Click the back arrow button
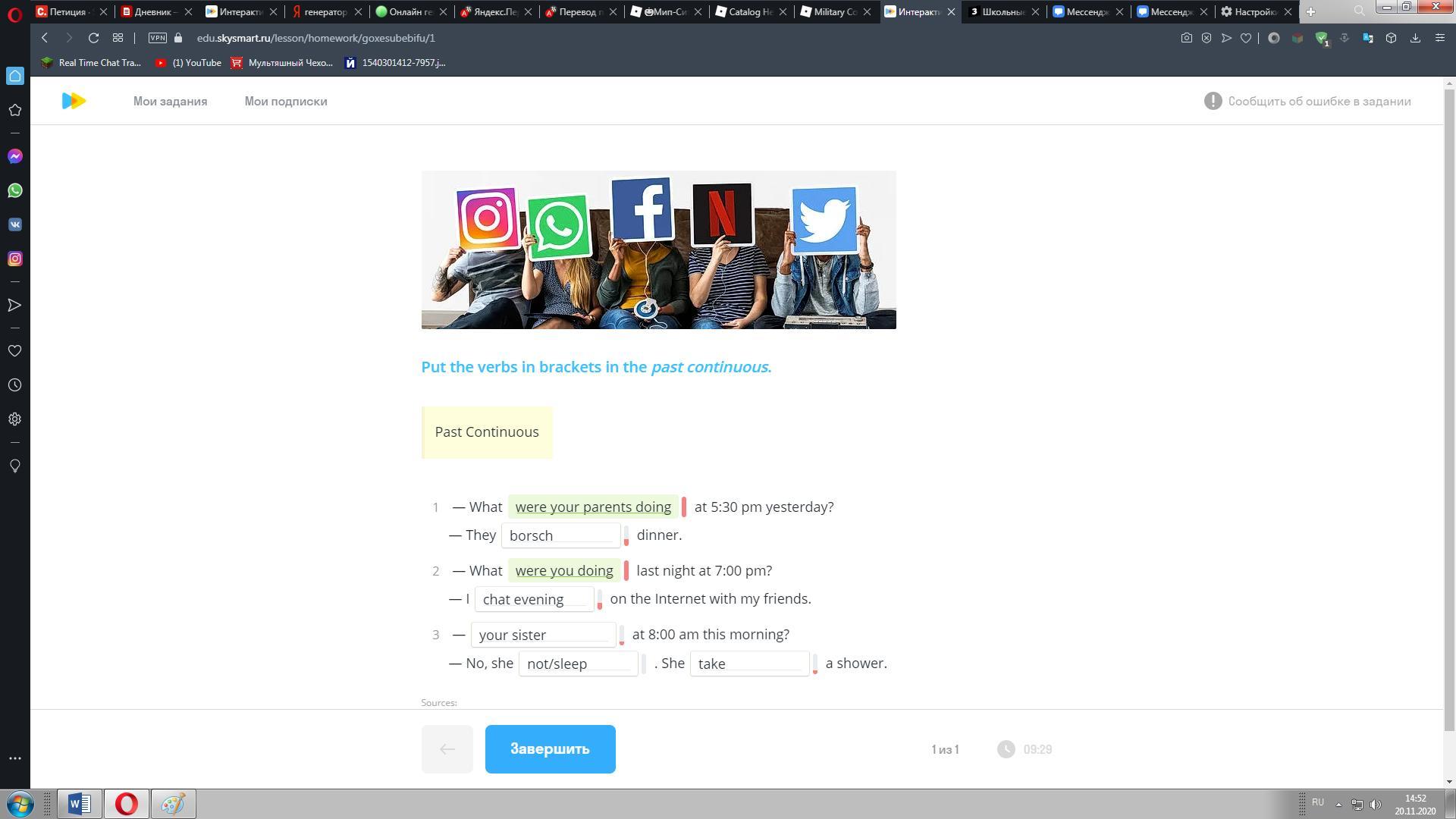The height and width of the screenshot is (819, 1456). tap(447, 749)
